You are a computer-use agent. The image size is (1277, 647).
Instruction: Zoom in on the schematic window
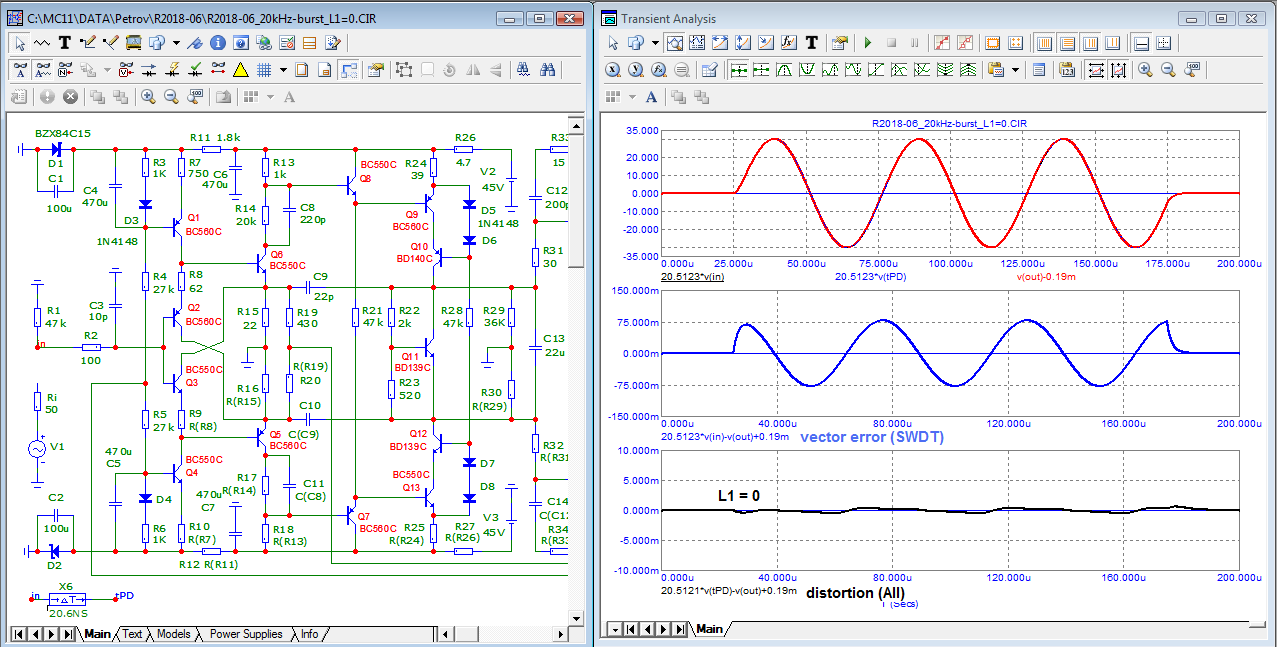(x=148, y=97)
